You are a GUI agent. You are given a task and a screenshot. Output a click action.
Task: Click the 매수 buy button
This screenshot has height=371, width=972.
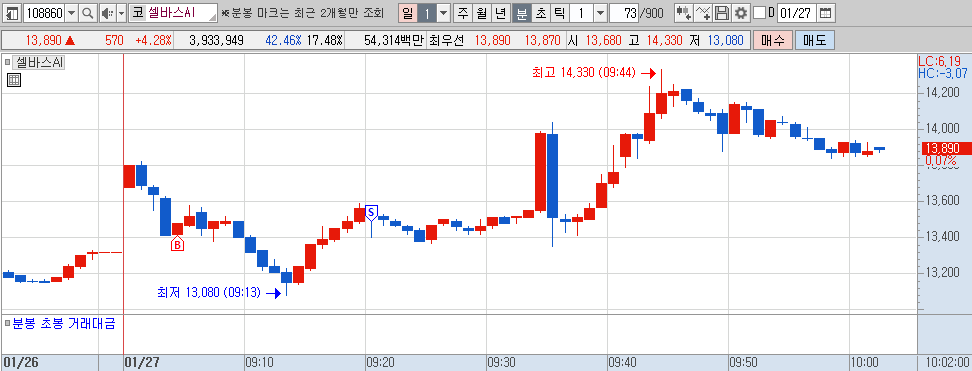tap(773, 41)
